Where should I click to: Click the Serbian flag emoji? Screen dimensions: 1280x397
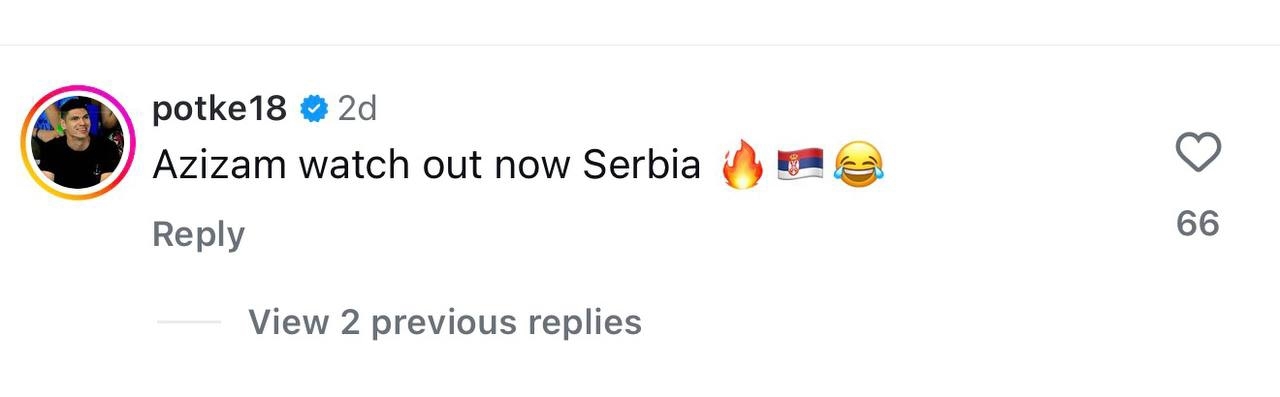(x=800, y=165)
